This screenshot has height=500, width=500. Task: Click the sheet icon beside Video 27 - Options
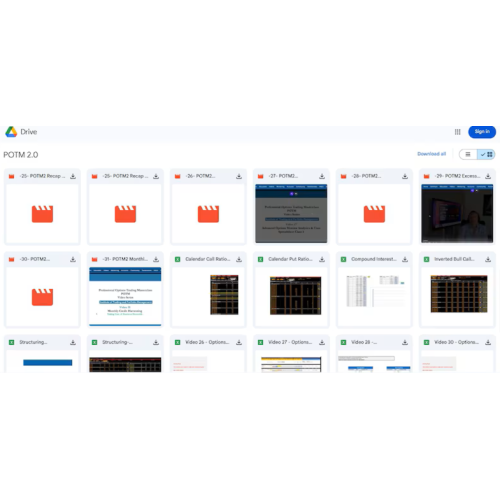261,342
